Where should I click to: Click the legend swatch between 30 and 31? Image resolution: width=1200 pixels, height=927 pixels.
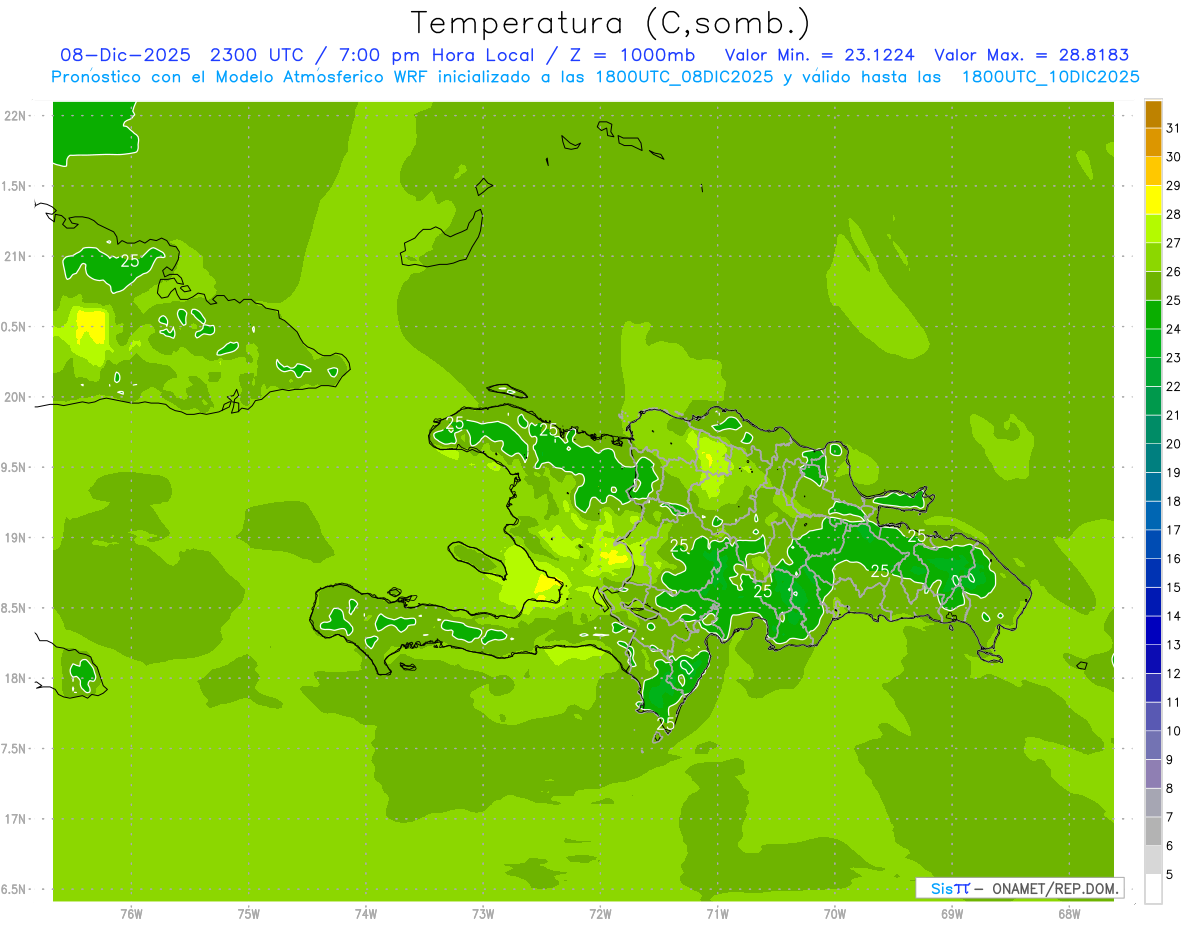tap(1153, 143)
